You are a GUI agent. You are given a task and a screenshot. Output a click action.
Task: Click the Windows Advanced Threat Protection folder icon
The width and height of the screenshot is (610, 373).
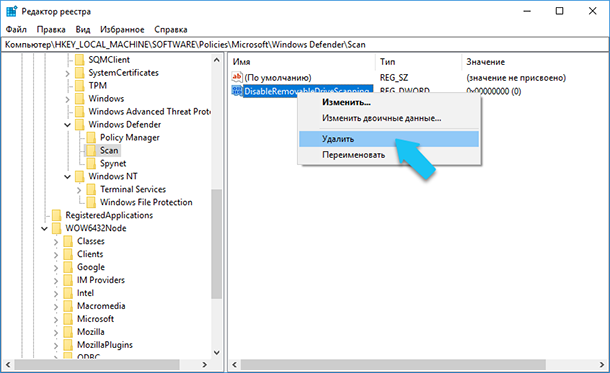click(x=79, y=112)
